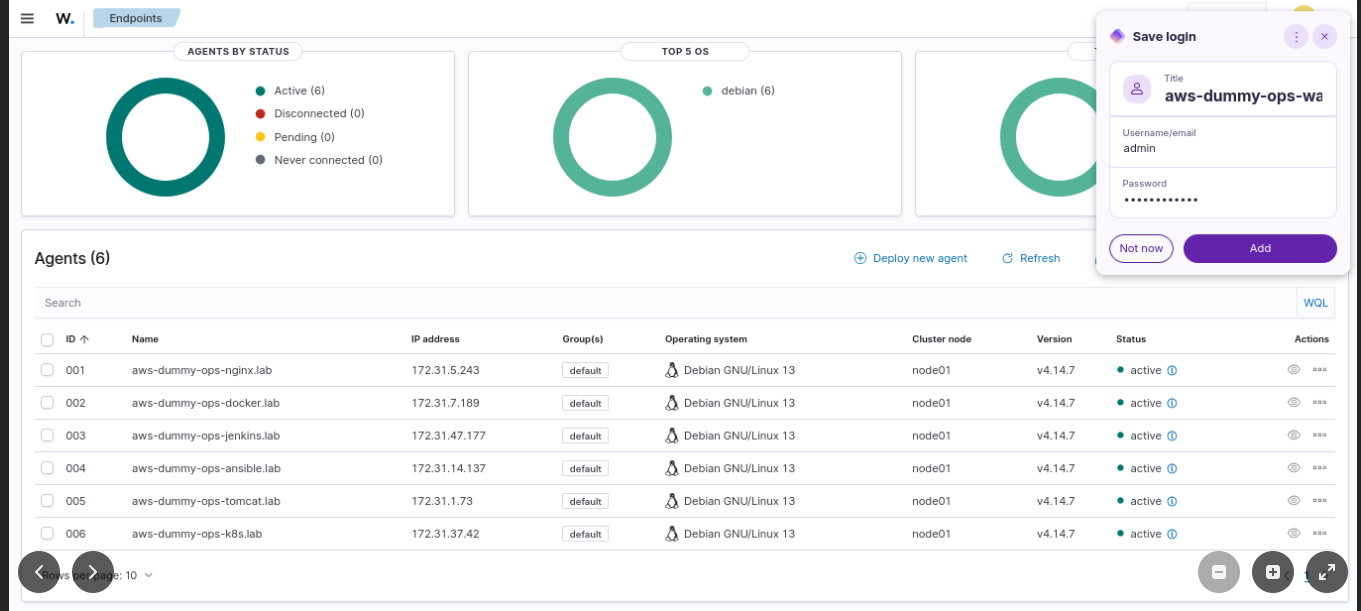Sort by Name column header
The image size is (1361, 611).
coord(145,339)
